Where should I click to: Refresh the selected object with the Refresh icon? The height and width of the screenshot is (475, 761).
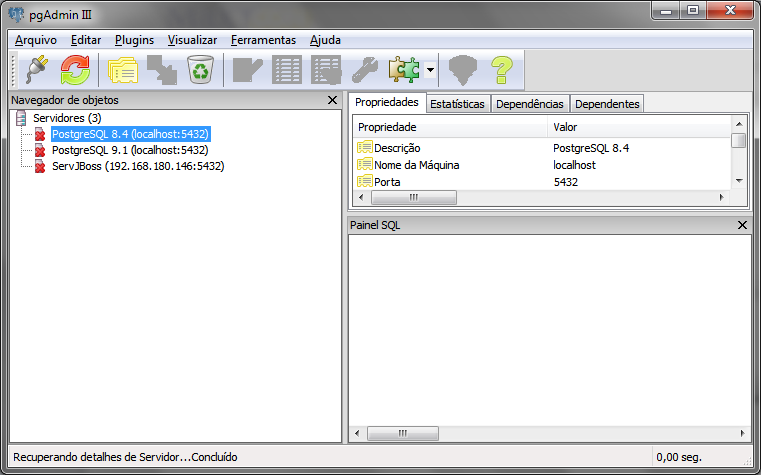(75, 70)
